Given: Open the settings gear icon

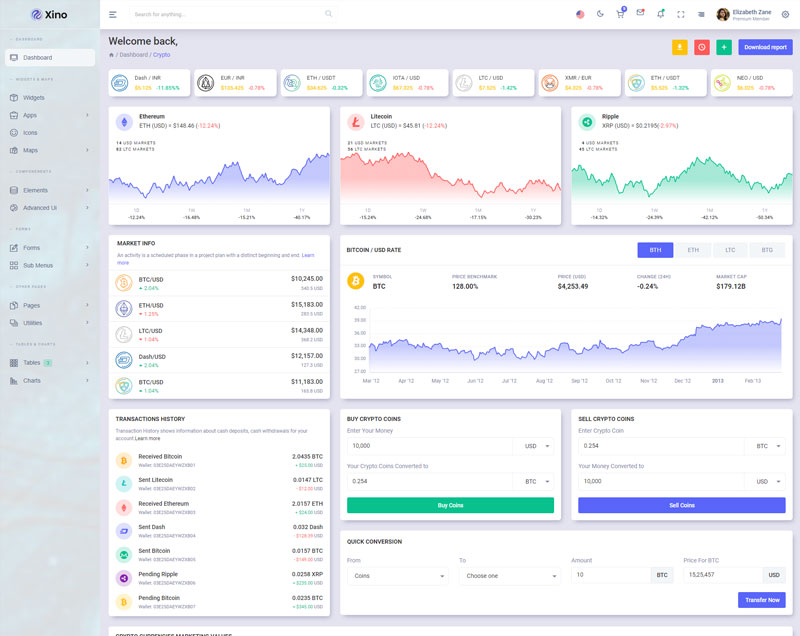Looking at the screenshot, I should pyautogui.click(x=785, y=14).
